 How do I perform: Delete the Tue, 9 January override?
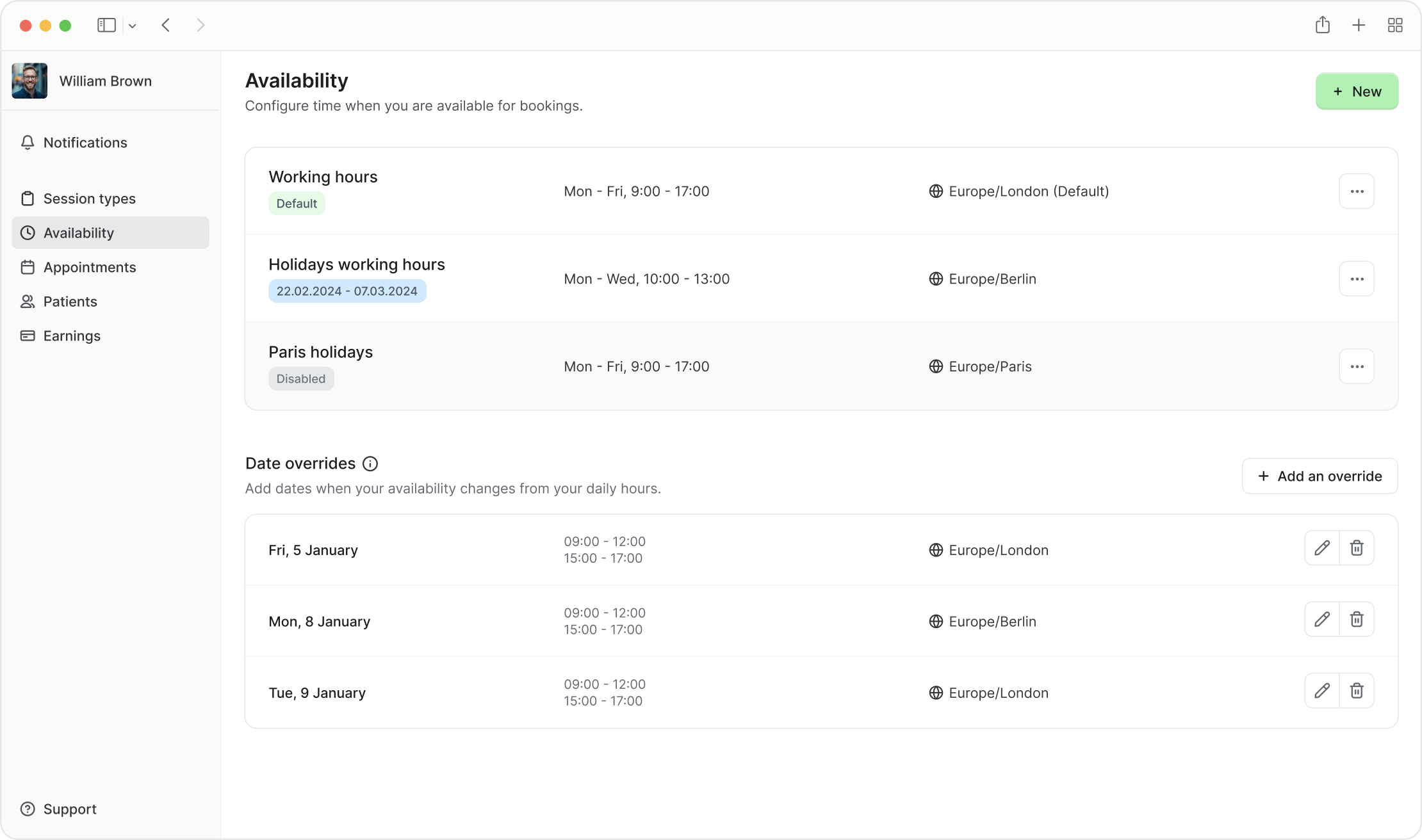[x=1357, y=691]
